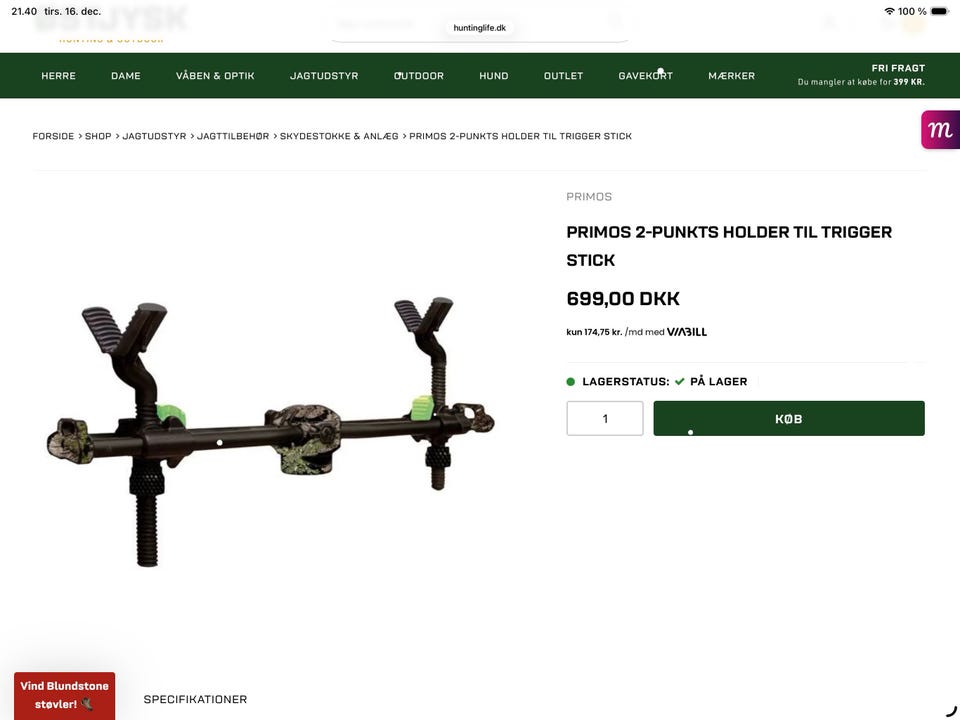Image resolution: width=960 pixels, height=720 pixels.
Task: Open VÅBEN & OPTIK category
Action: (215, 76)
